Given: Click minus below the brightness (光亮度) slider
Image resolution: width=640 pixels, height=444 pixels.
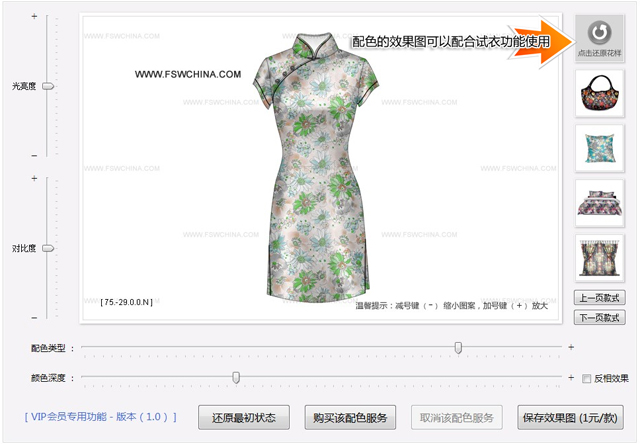Looking at the screenshot, I should [x=34, y=155].
